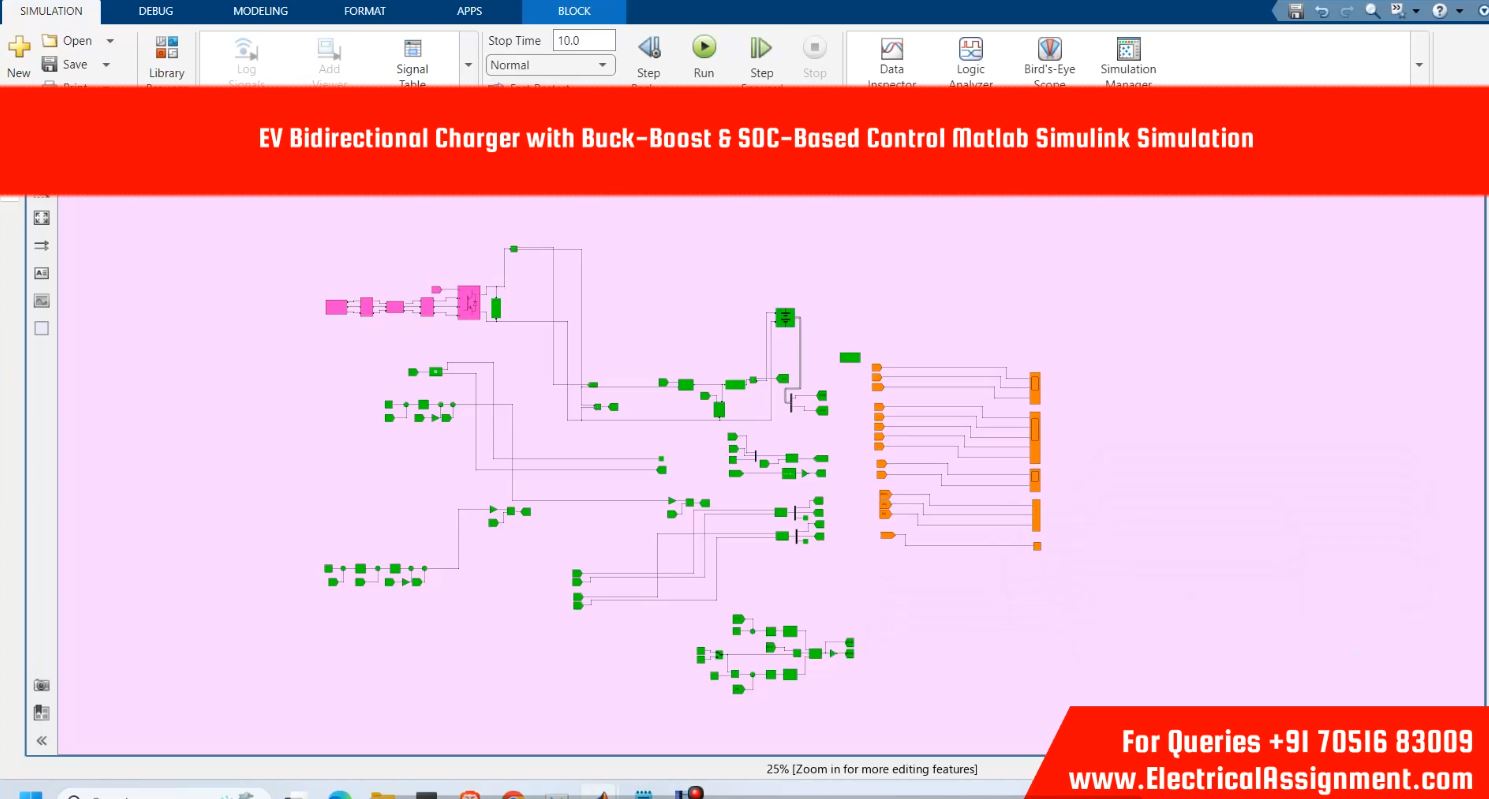Expand the Review Results gallery arrow

pyautogui.click(x=1419, y=65)
